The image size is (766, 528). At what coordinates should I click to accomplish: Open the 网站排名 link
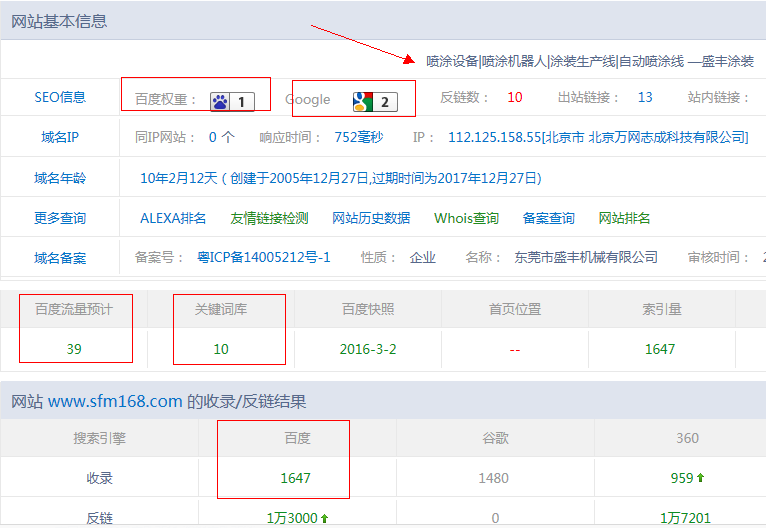click(624, 218)
